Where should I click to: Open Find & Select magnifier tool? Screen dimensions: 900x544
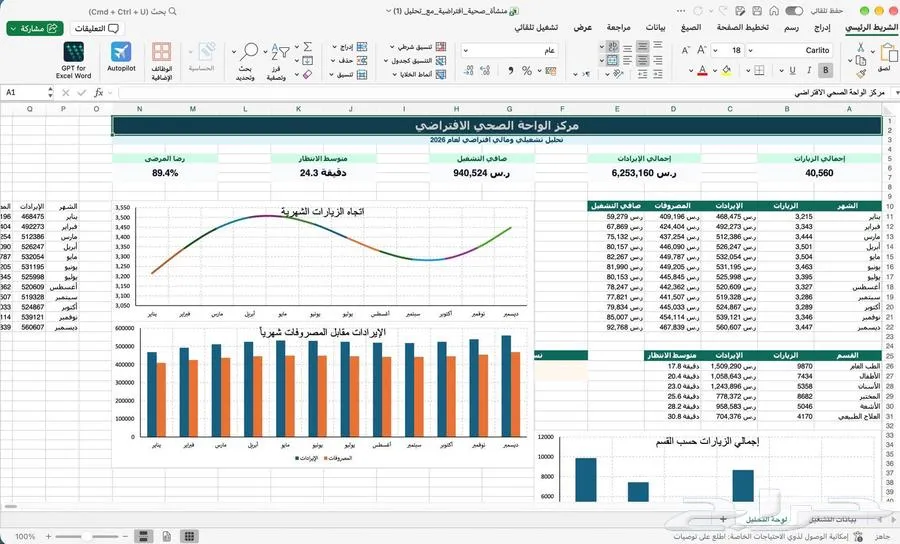(249, 53)
